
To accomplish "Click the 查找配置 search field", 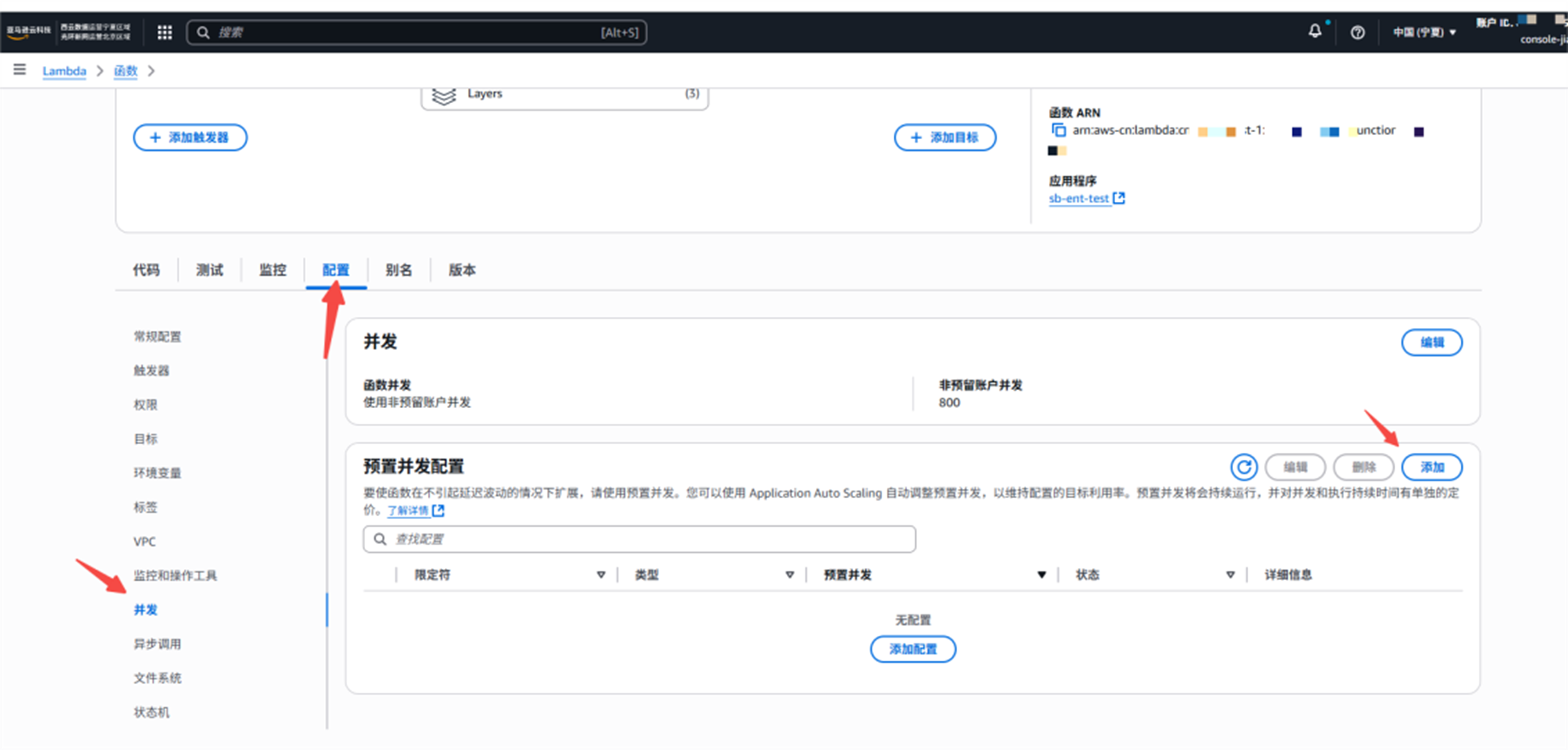I will (639, 539).
